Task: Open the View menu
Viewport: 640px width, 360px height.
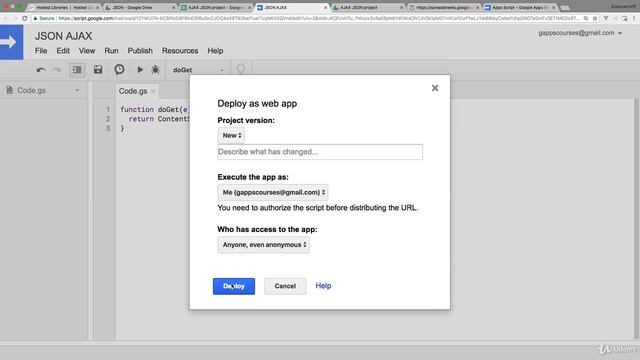Action: click(87, 51)
